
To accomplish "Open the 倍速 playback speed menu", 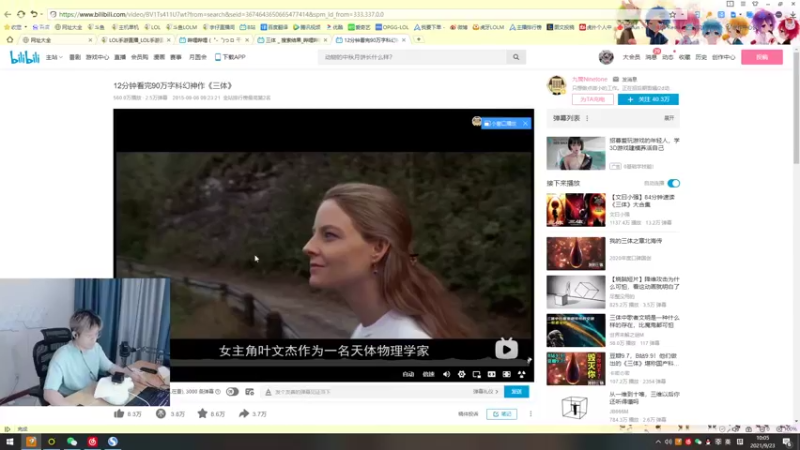I will 429,374.
